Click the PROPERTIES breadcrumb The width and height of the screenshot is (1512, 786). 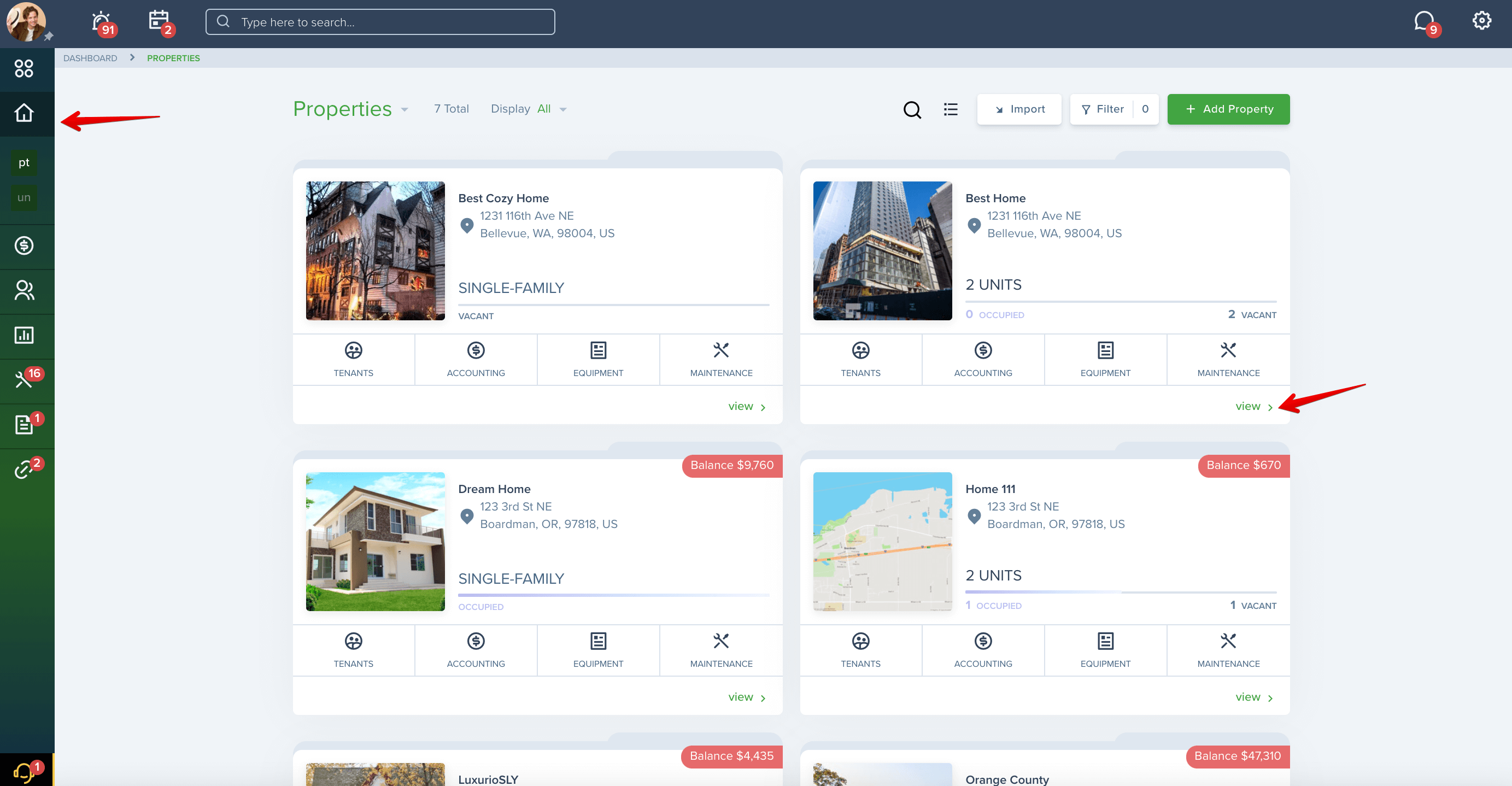pyautogui.click(x=173, y=58)
